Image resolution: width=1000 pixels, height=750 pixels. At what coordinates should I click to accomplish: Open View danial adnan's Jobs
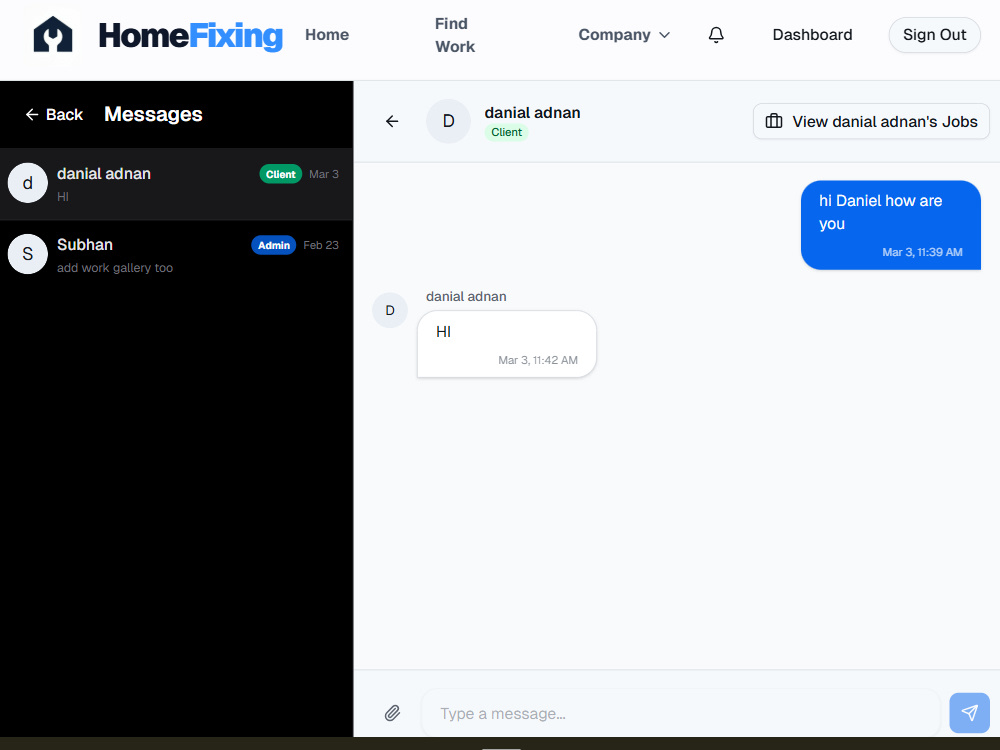(871, 121)
